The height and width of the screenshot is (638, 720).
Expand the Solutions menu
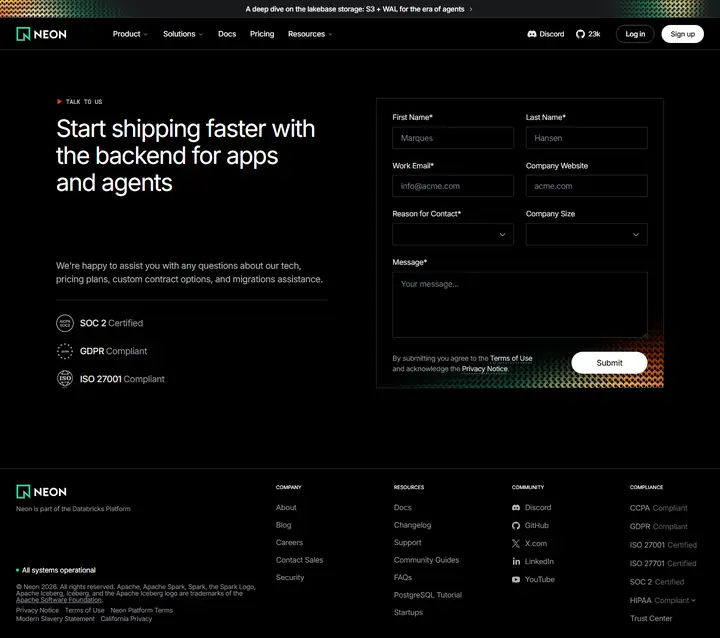tap(183, 34)
